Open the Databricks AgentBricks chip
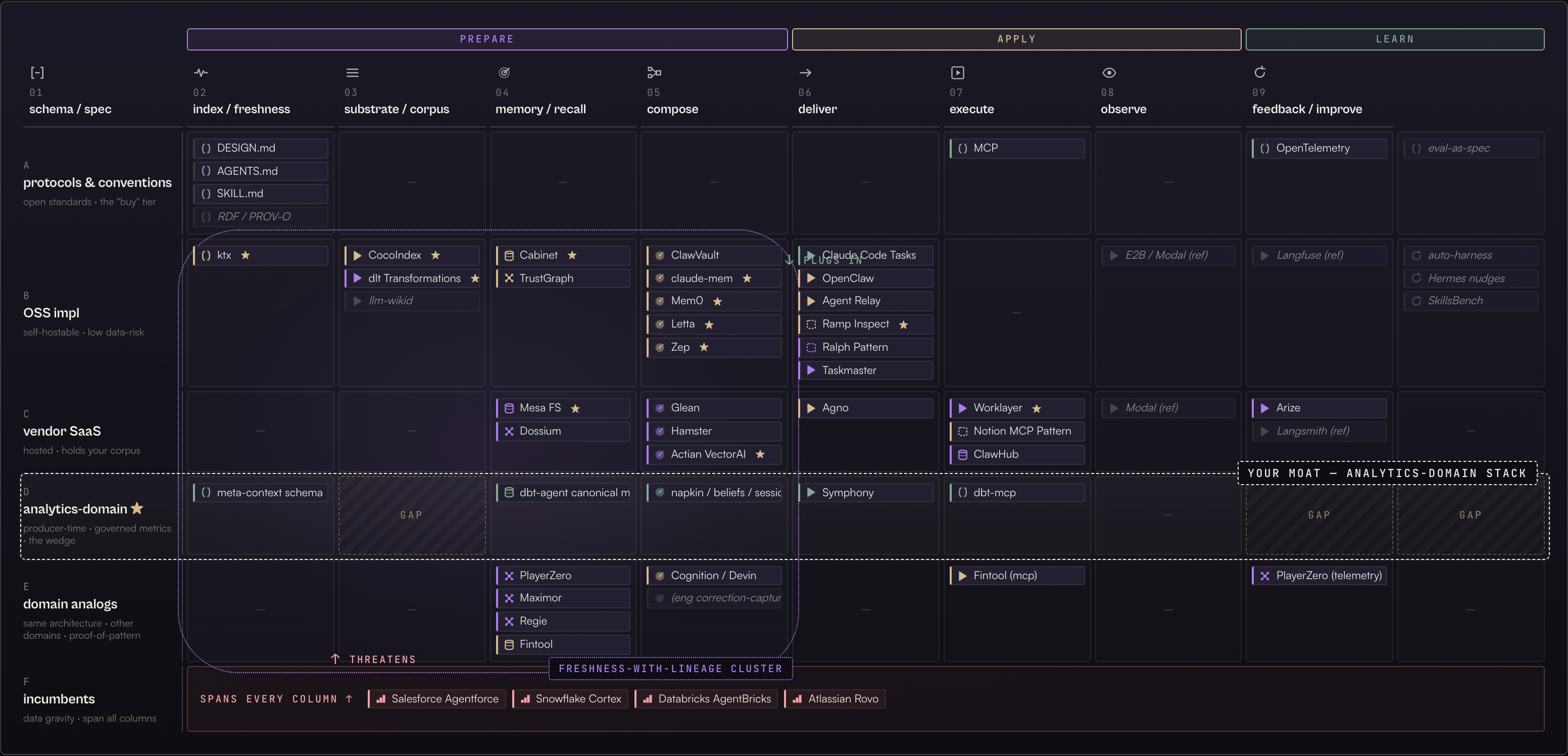1568x756 pixels. pos(707,699)
